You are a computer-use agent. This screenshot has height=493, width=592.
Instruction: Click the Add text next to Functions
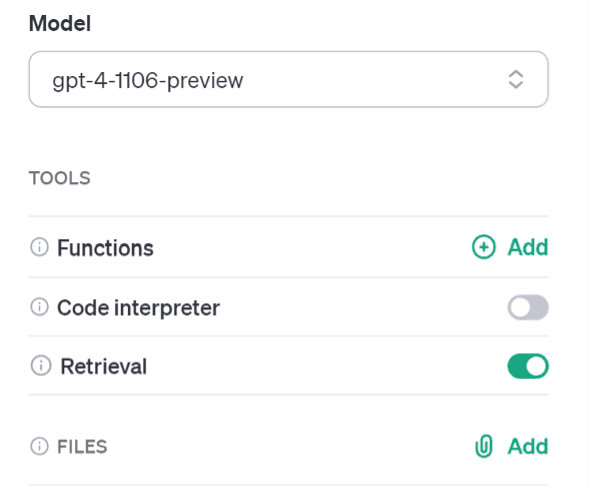[527, 247]
